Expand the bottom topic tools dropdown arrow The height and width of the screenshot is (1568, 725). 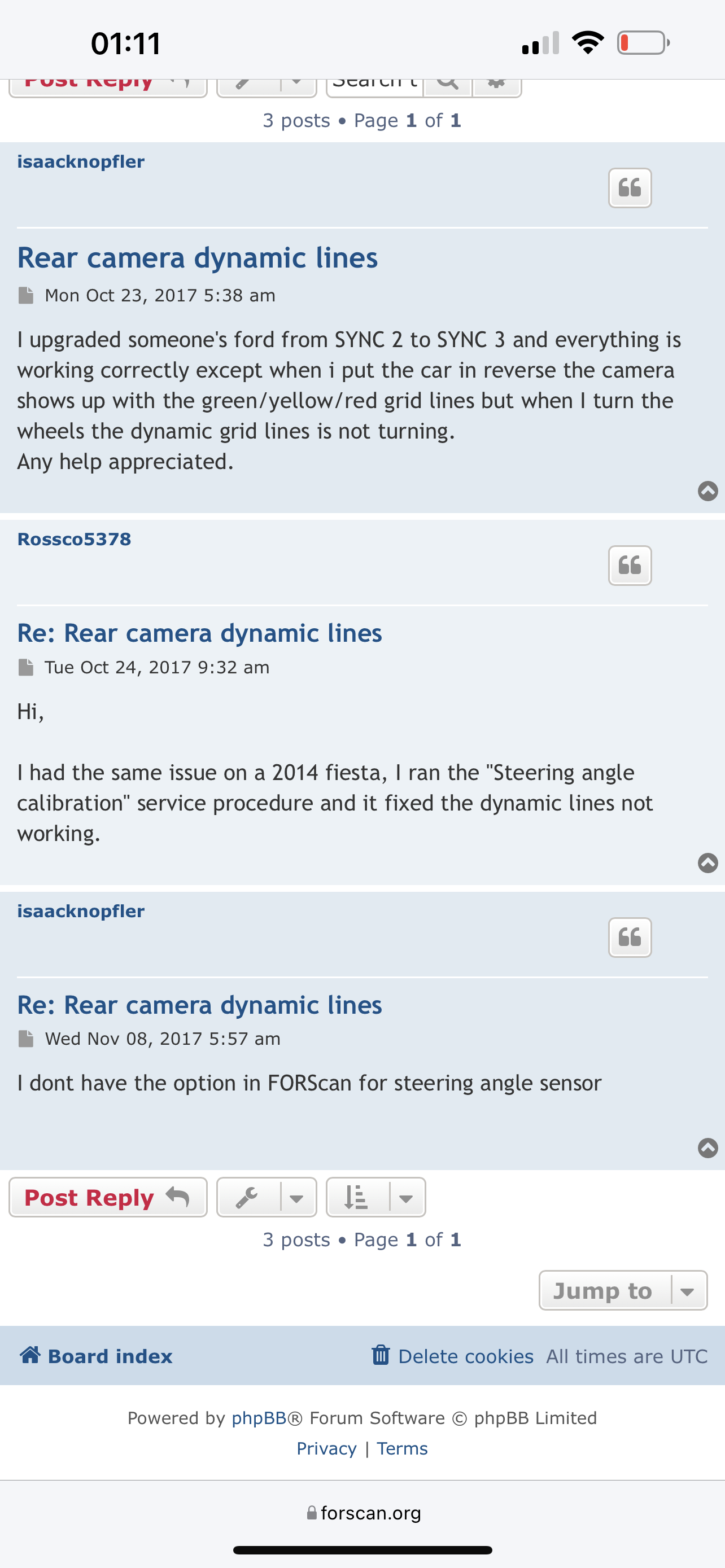tap(297, 1198)
